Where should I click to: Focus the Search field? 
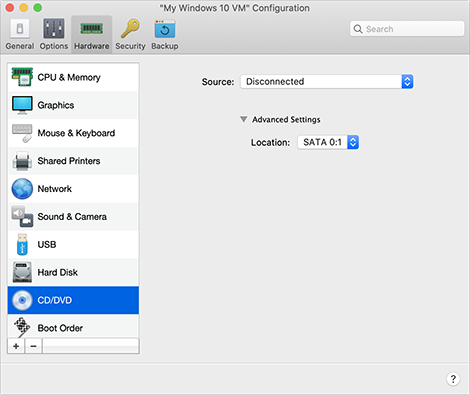(x=407, y=29)
